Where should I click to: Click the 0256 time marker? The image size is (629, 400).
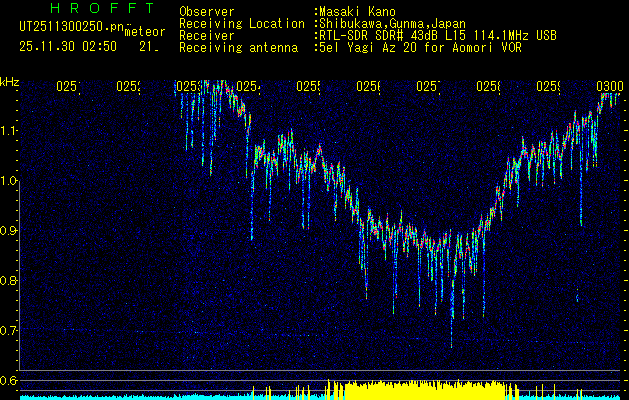368,86
